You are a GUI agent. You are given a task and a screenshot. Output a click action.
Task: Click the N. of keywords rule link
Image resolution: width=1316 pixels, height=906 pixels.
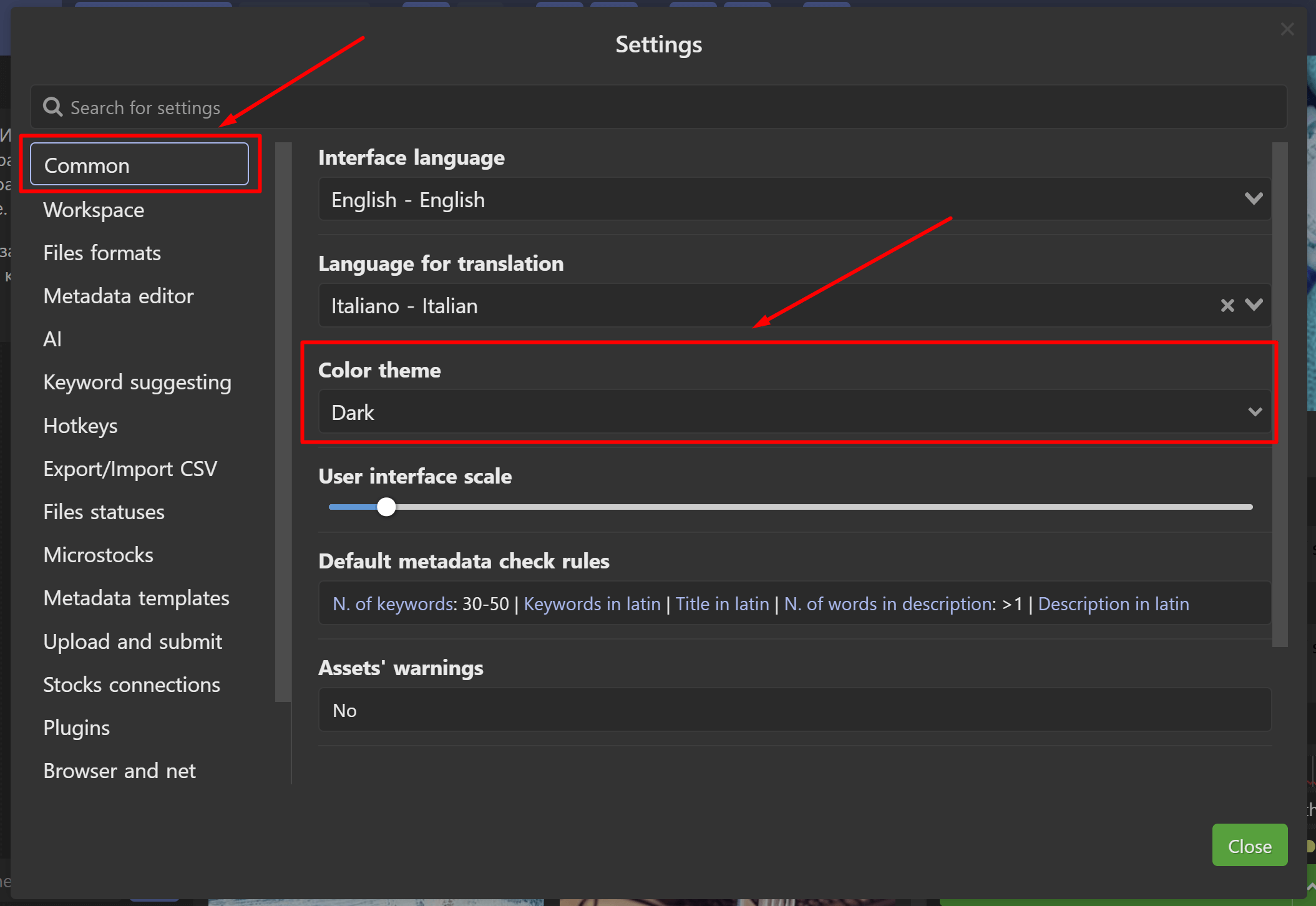point(392,604)
